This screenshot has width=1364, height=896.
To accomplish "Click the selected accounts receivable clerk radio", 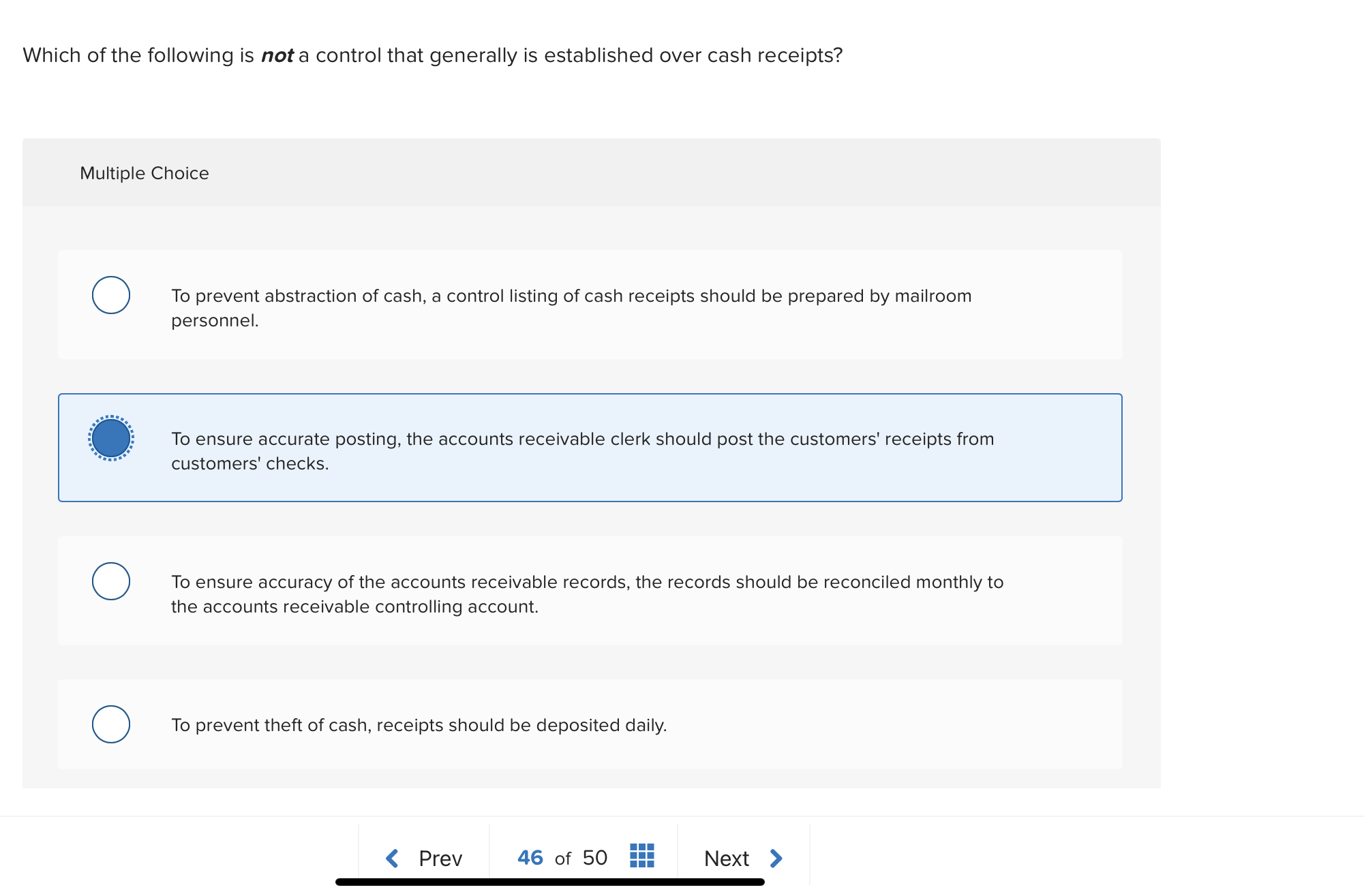I will [111, 438].
